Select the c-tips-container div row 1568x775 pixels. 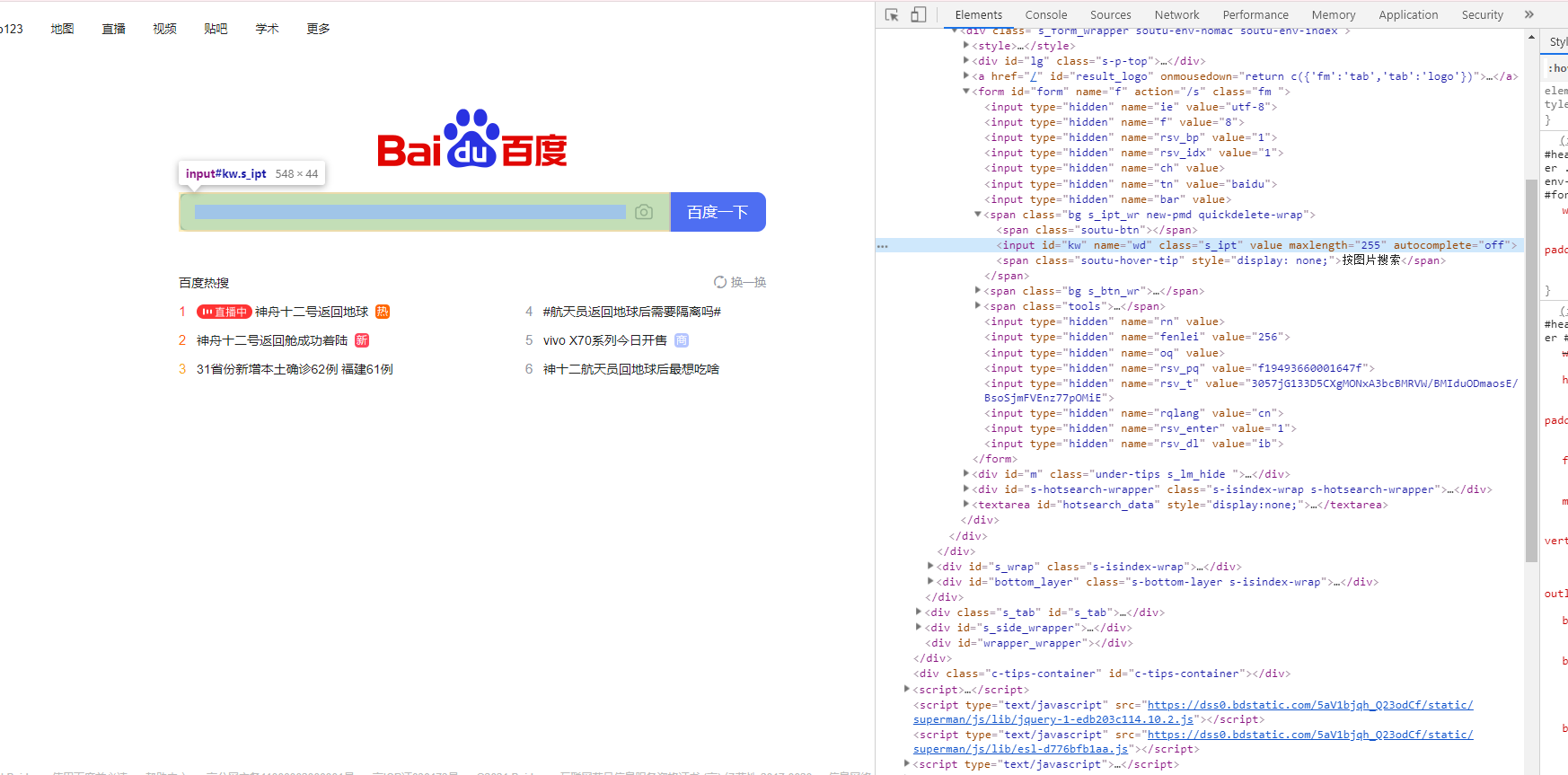(x=1101, y=674)
